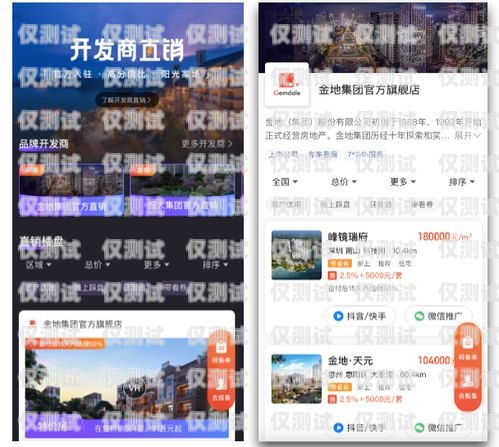Screen dimensions: 499x447
Task: Expand the 排序 filter under 直销楼盘
Action: (215, 265)
